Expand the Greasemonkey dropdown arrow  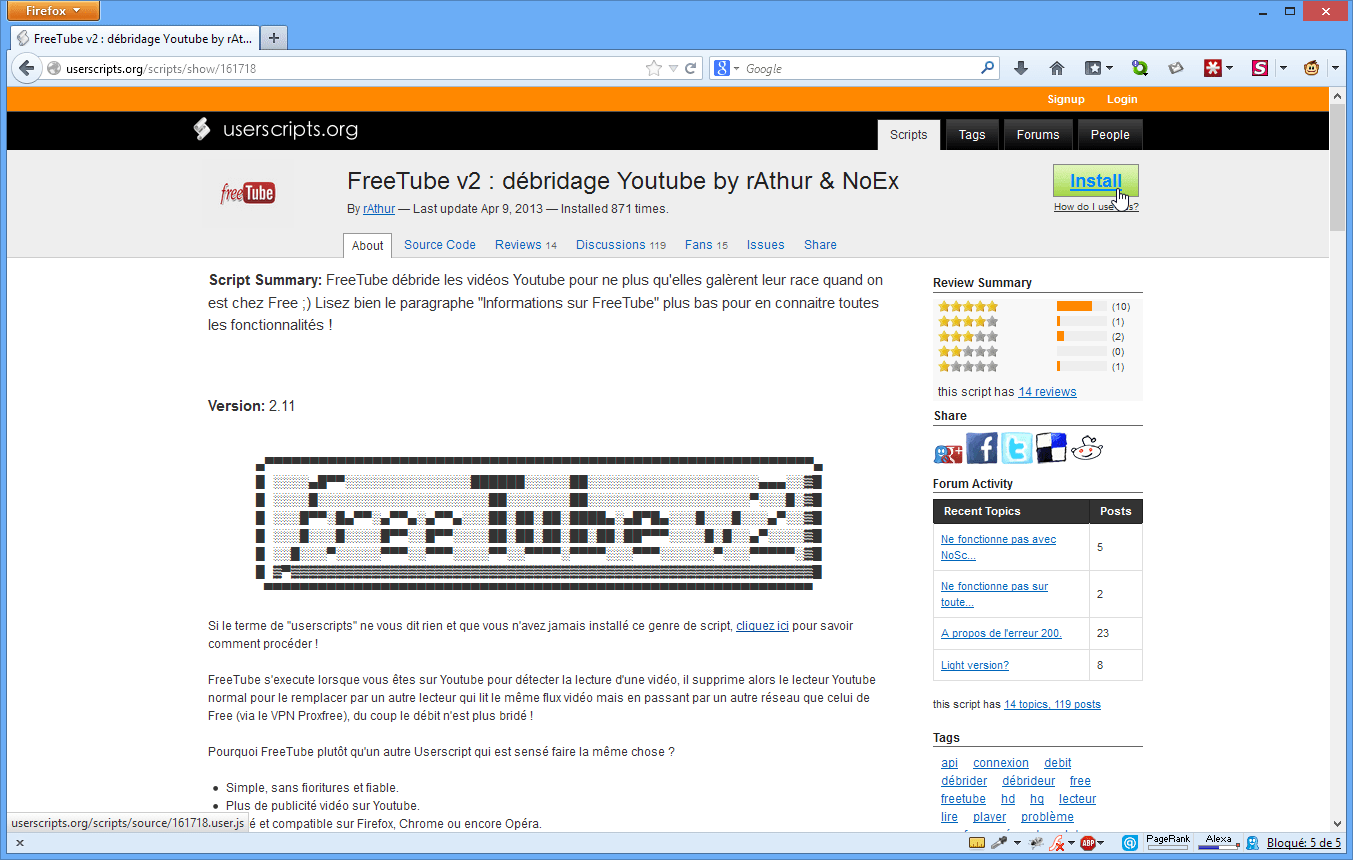pyautogui.click(x=1334, y=69)
